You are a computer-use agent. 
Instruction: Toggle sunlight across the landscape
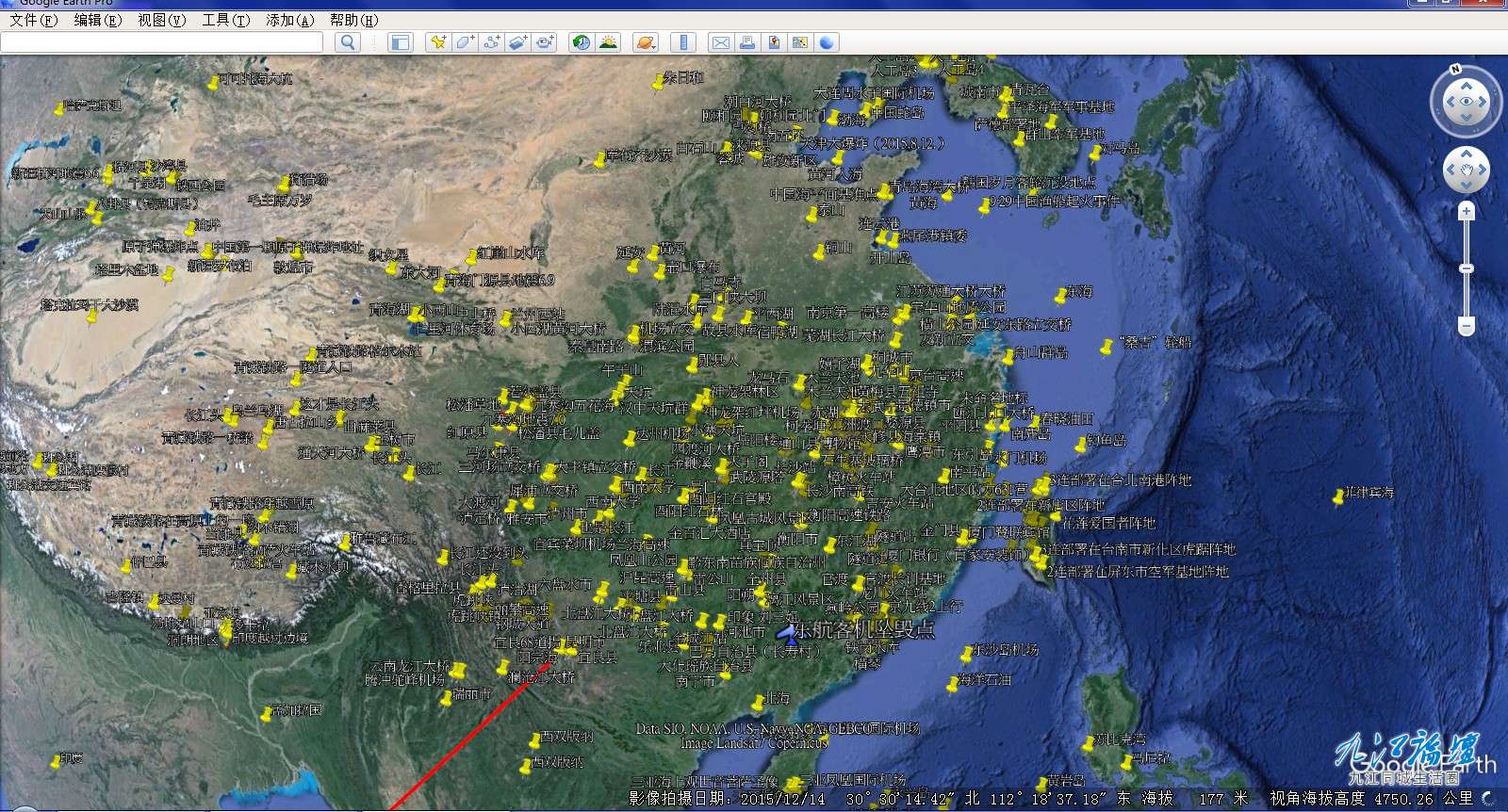(609, 42)
